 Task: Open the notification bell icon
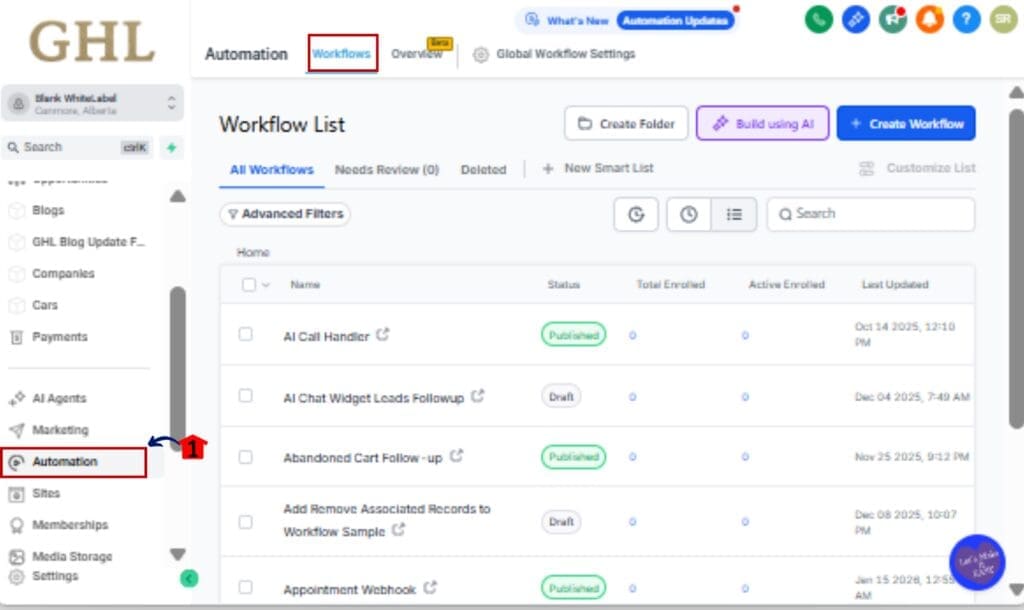929,20
